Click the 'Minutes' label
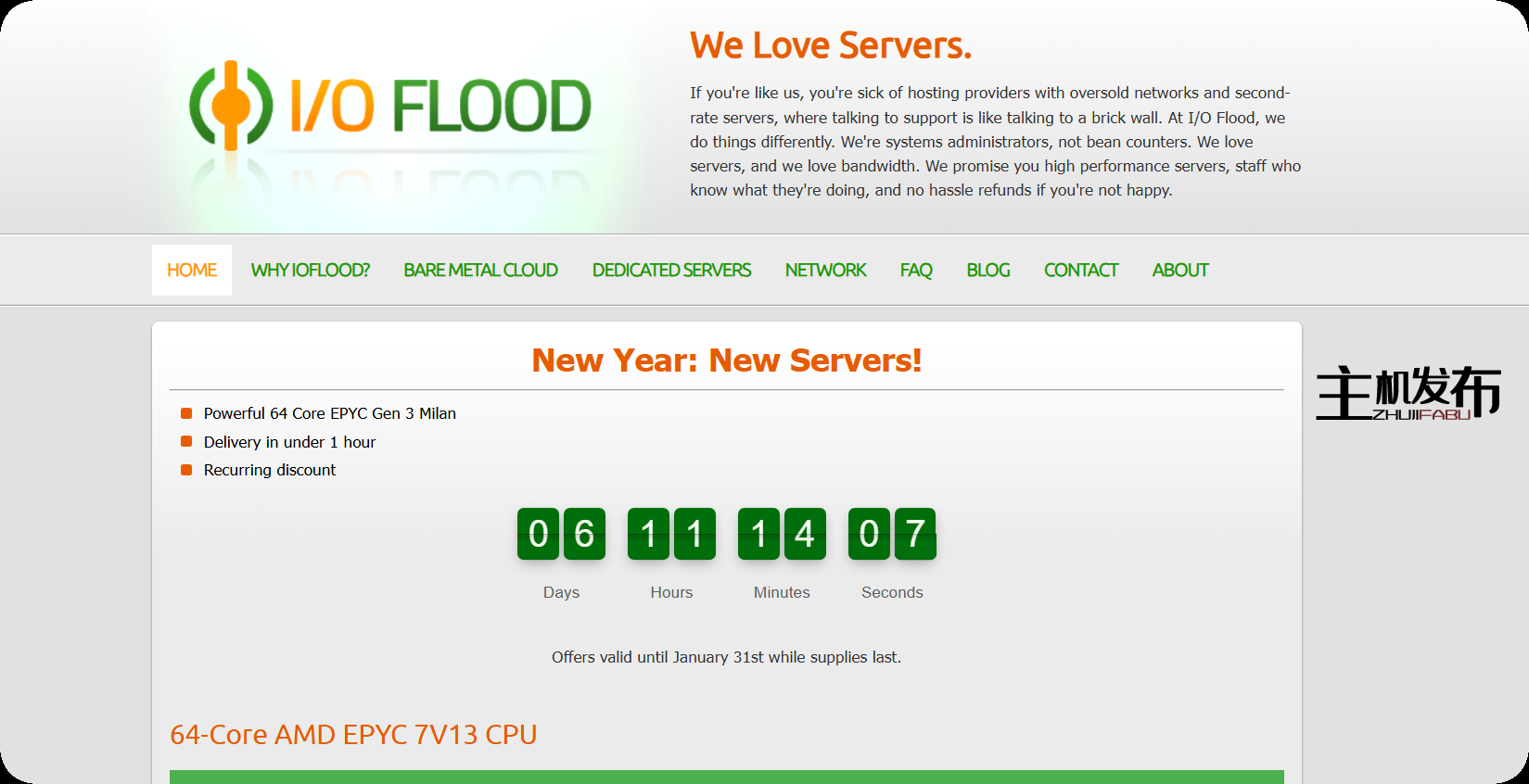This screenshot has width=1529, height=784. coord(782,592)
